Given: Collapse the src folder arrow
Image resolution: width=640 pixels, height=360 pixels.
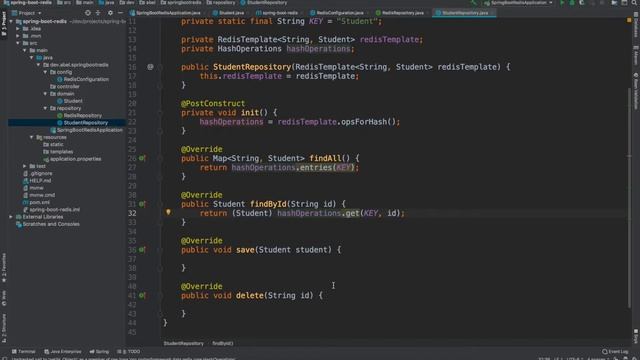Looking at the screenshot, I should tap(18, 43).
